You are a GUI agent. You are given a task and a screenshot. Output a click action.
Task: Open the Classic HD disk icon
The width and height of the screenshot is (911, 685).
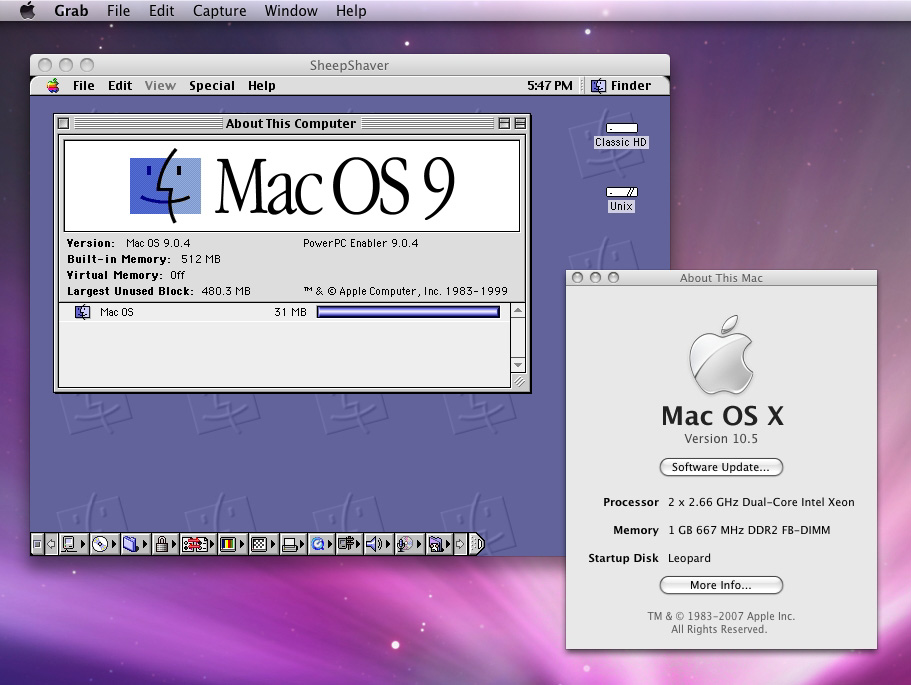coord(621,130)
